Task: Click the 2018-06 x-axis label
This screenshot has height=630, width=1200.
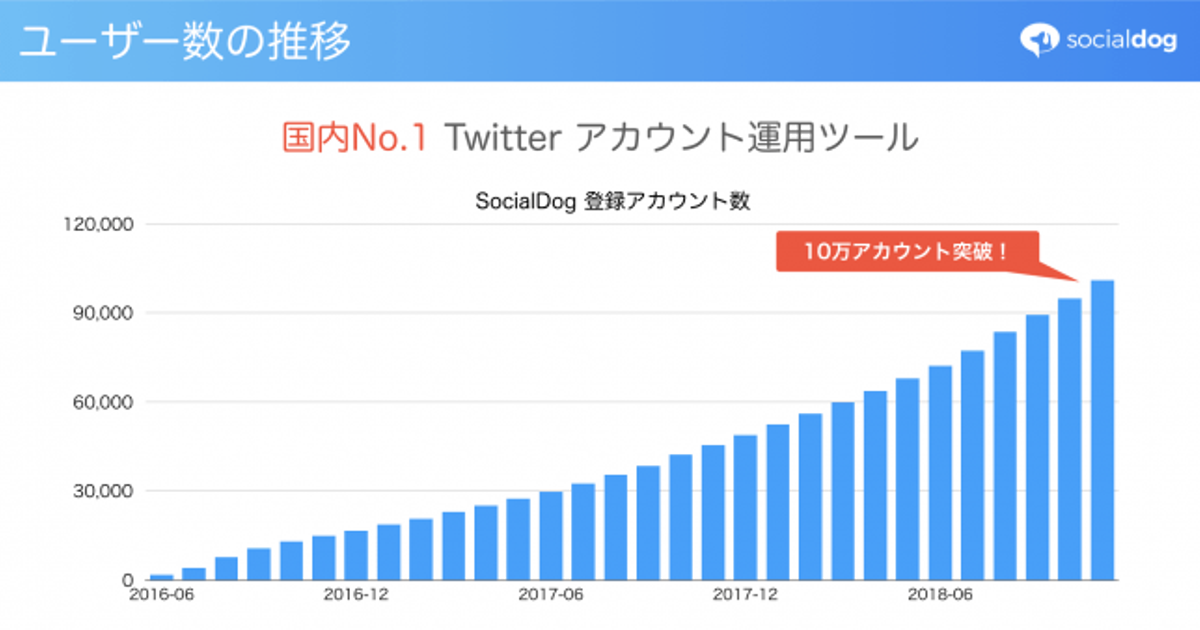Action: 940,595
